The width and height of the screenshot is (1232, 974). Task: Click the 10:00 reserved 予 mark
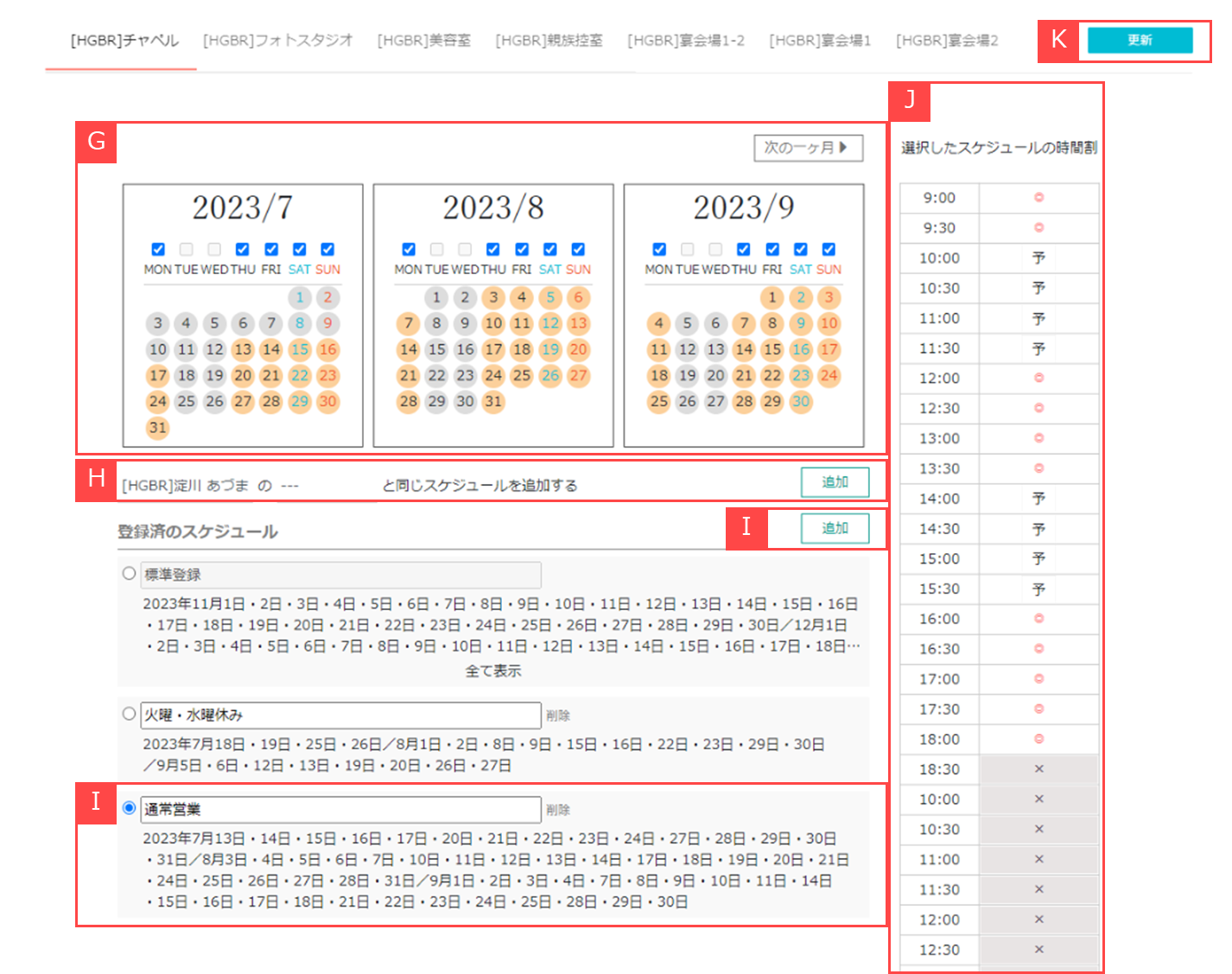[x=1038, y=258]
